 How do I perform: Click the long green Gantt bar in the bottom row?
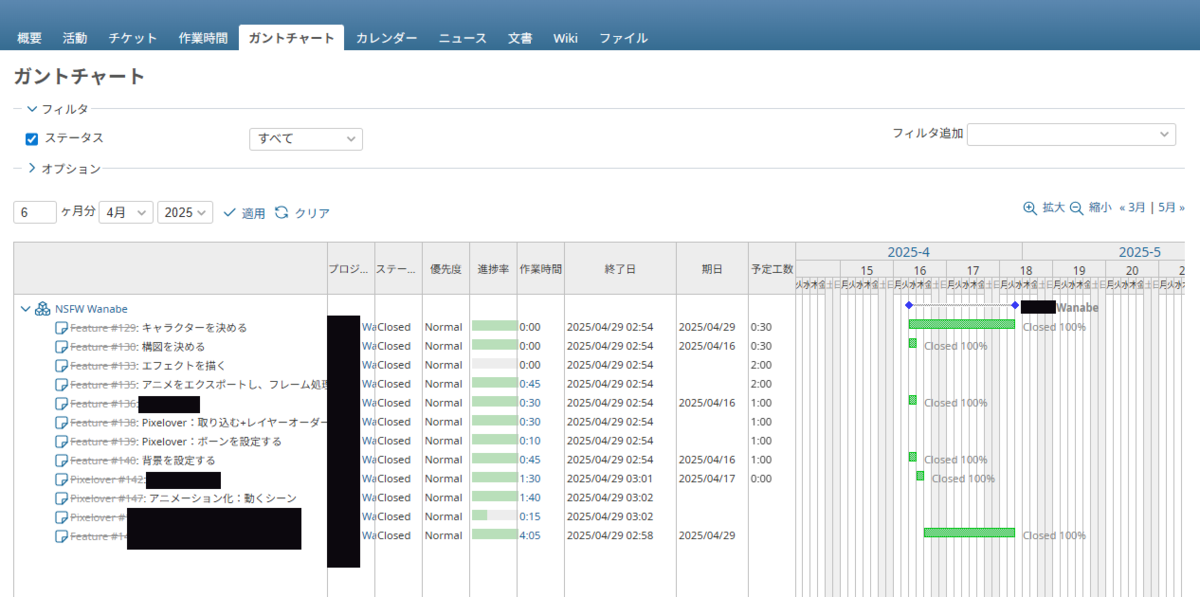[x=969, y=533]
